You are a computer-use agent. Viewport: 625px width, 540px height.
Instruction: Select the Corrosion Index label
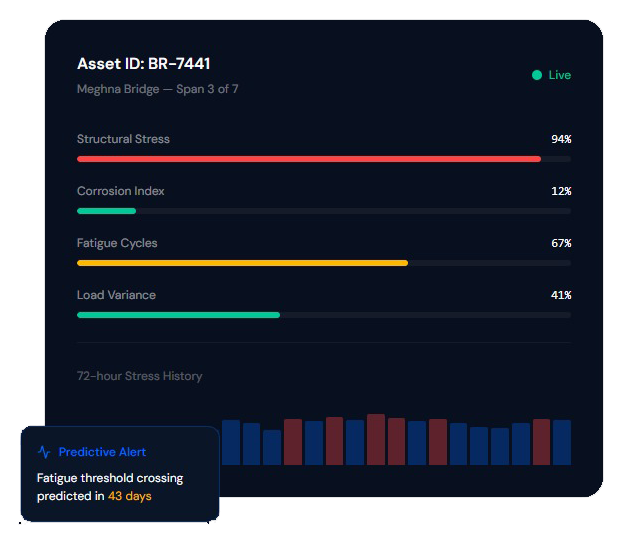click(x=121, y=191)
